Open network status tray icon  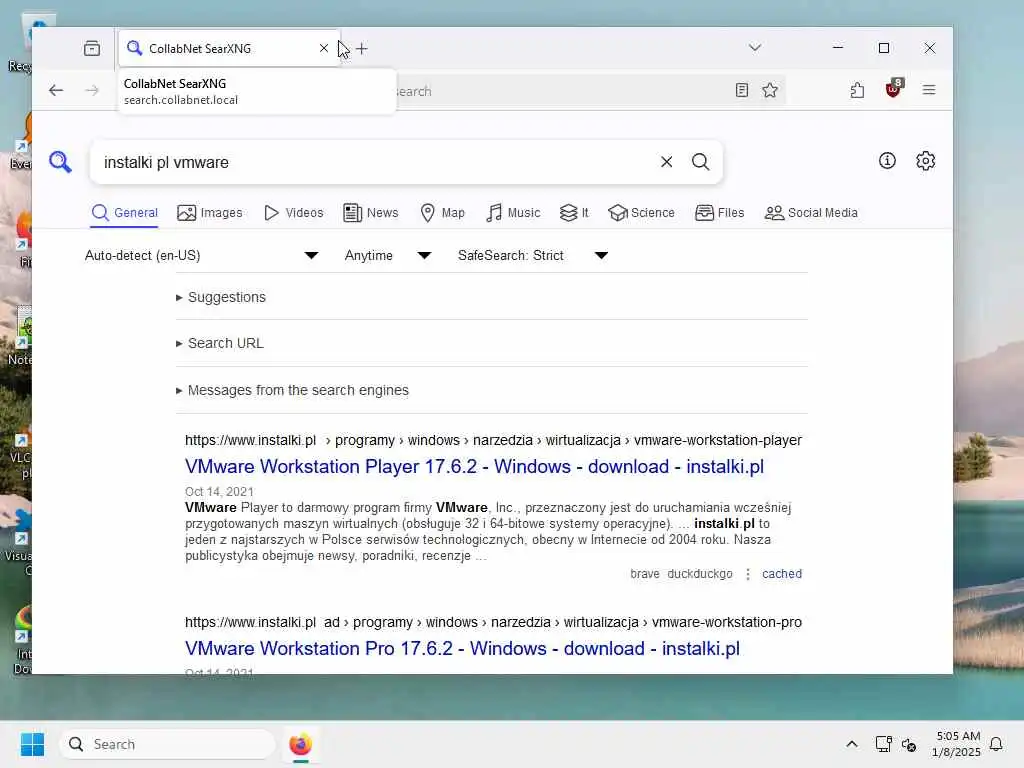coord(883,744)
